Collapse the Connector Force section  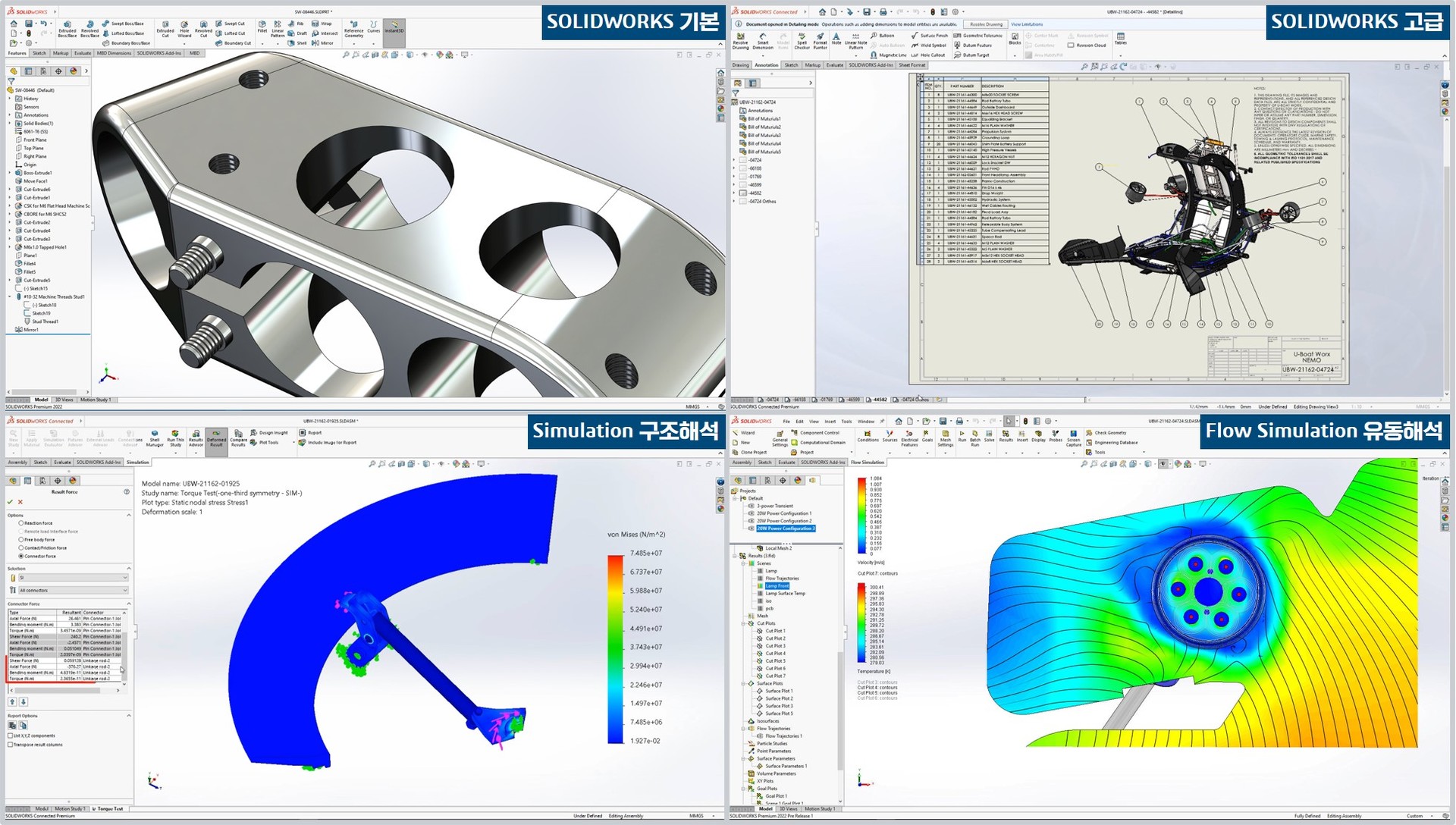point(128,604)
